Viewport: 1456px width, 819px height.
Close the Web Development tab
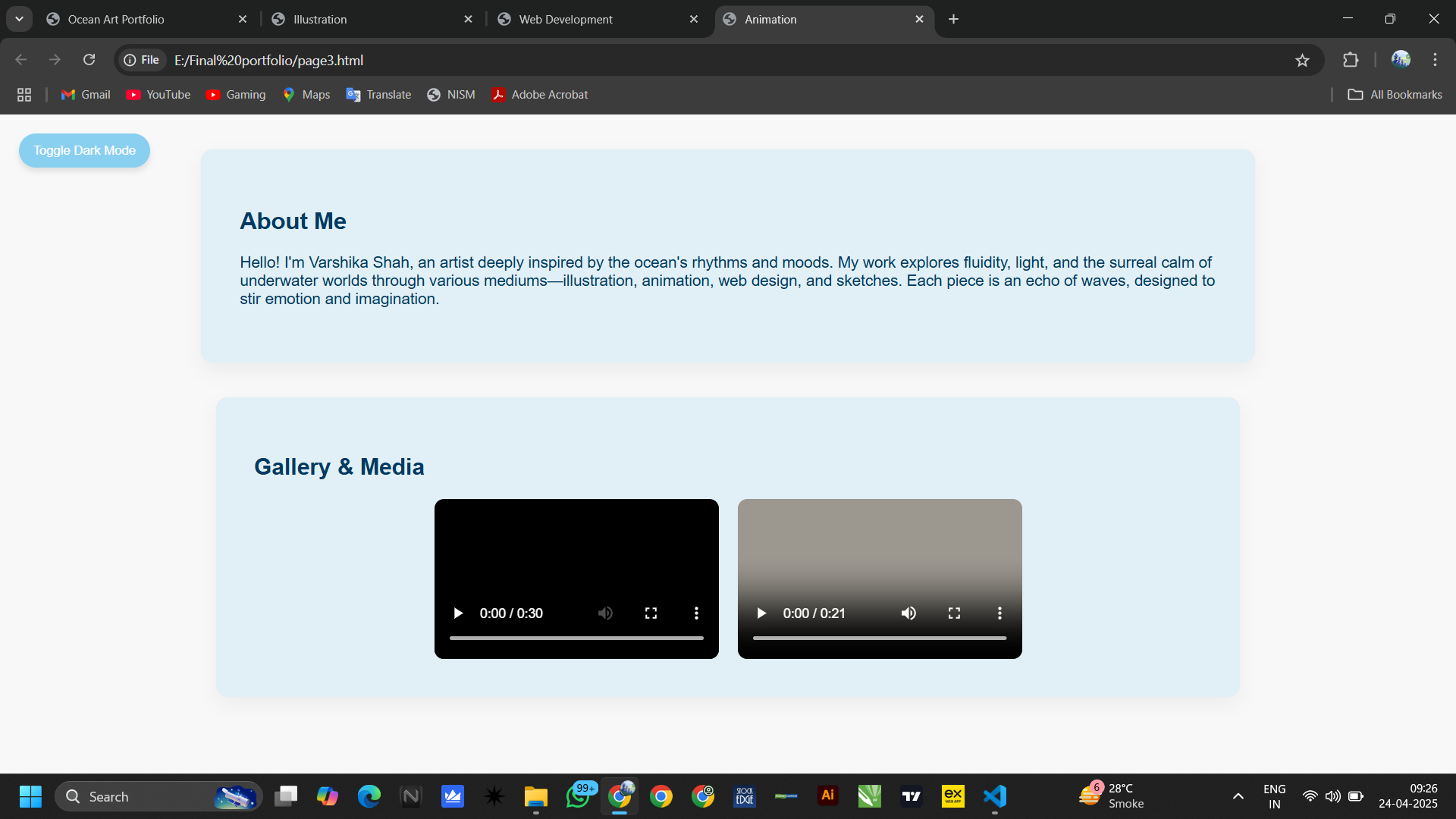click(694, 20)
